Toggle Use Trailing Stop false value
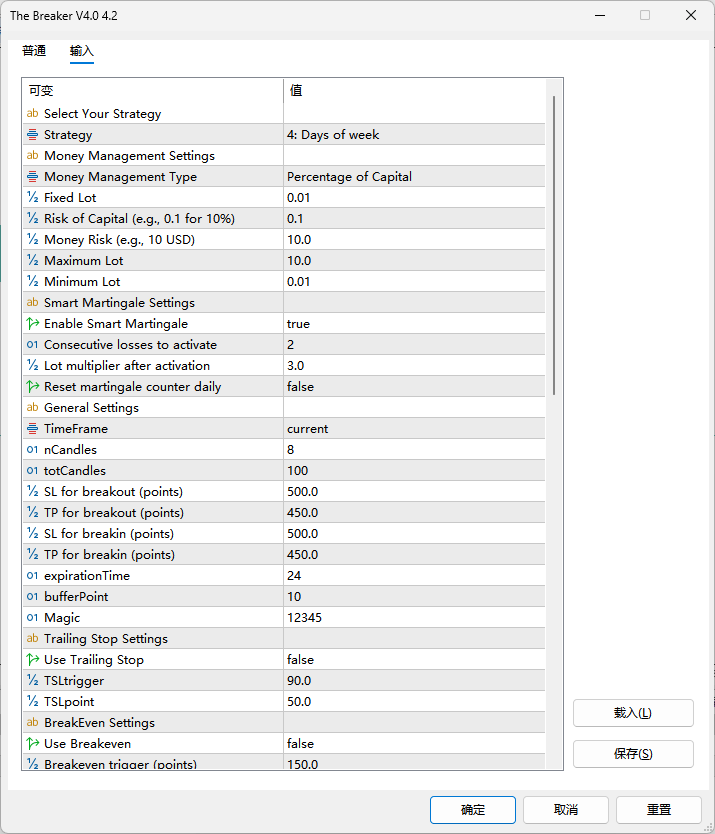Image resolution: width=715 pixels, height=834 pixels. pyautogui.click(x=414, y=660)
